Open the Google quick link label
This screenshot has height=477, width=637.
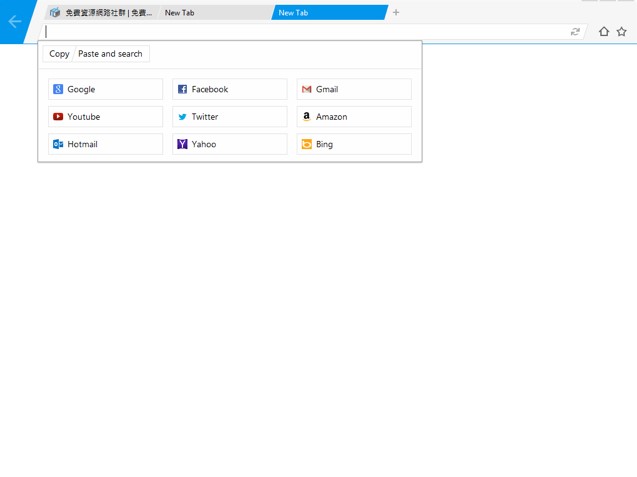[81, 89]
